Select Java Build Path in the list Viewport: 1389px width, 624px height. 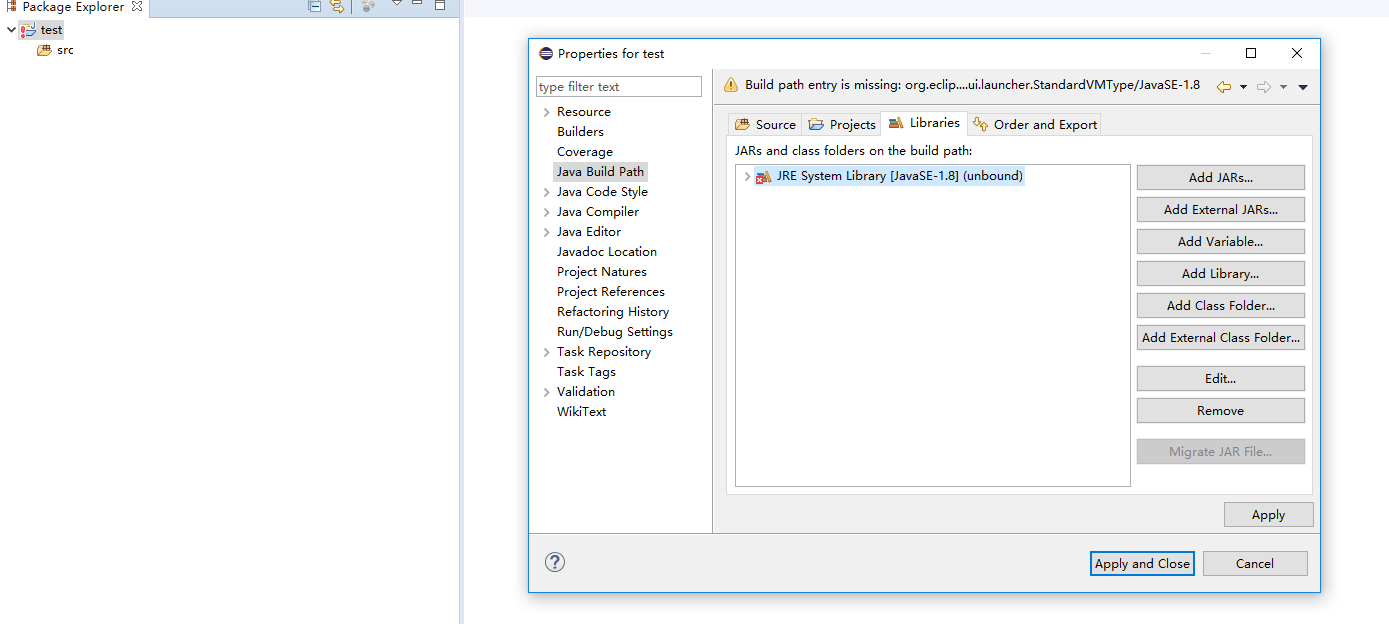600,172
